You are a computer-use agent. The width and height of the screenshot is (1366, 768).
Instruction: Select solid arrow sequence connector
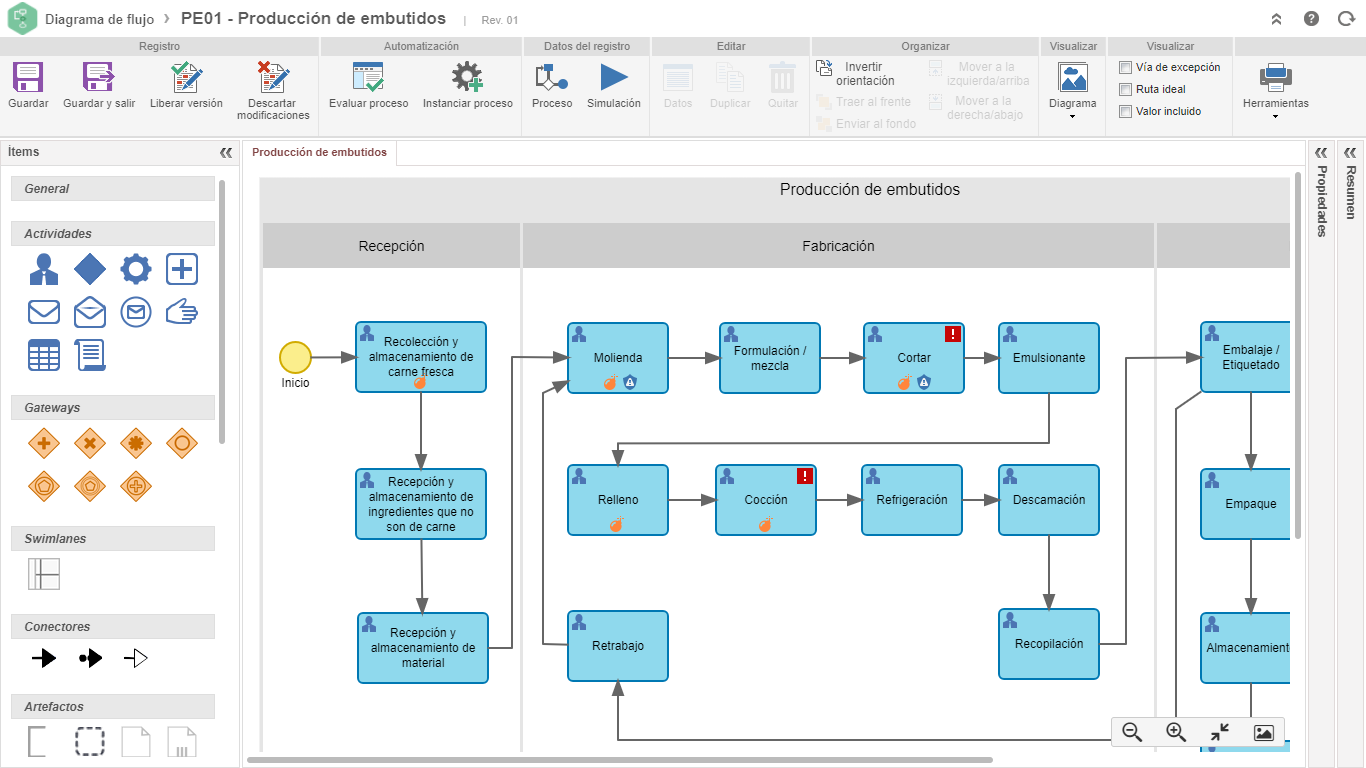pyautogui.click(x=43, y=658)
